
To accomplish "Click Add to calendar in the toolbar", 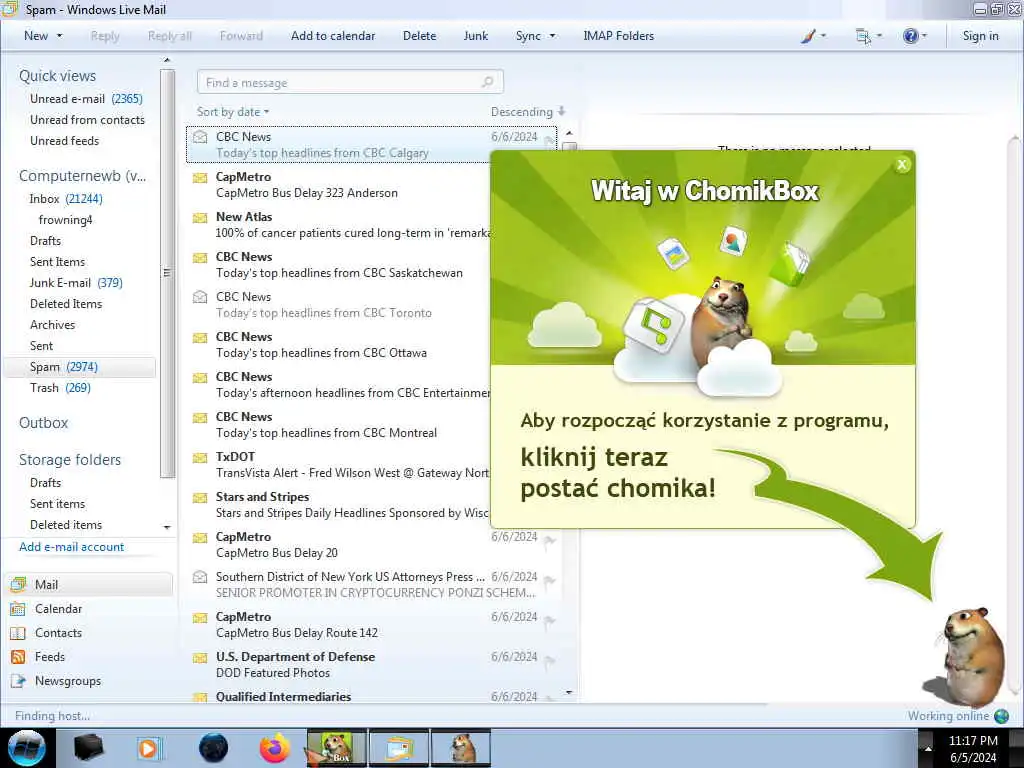I will tap(333, 36).
